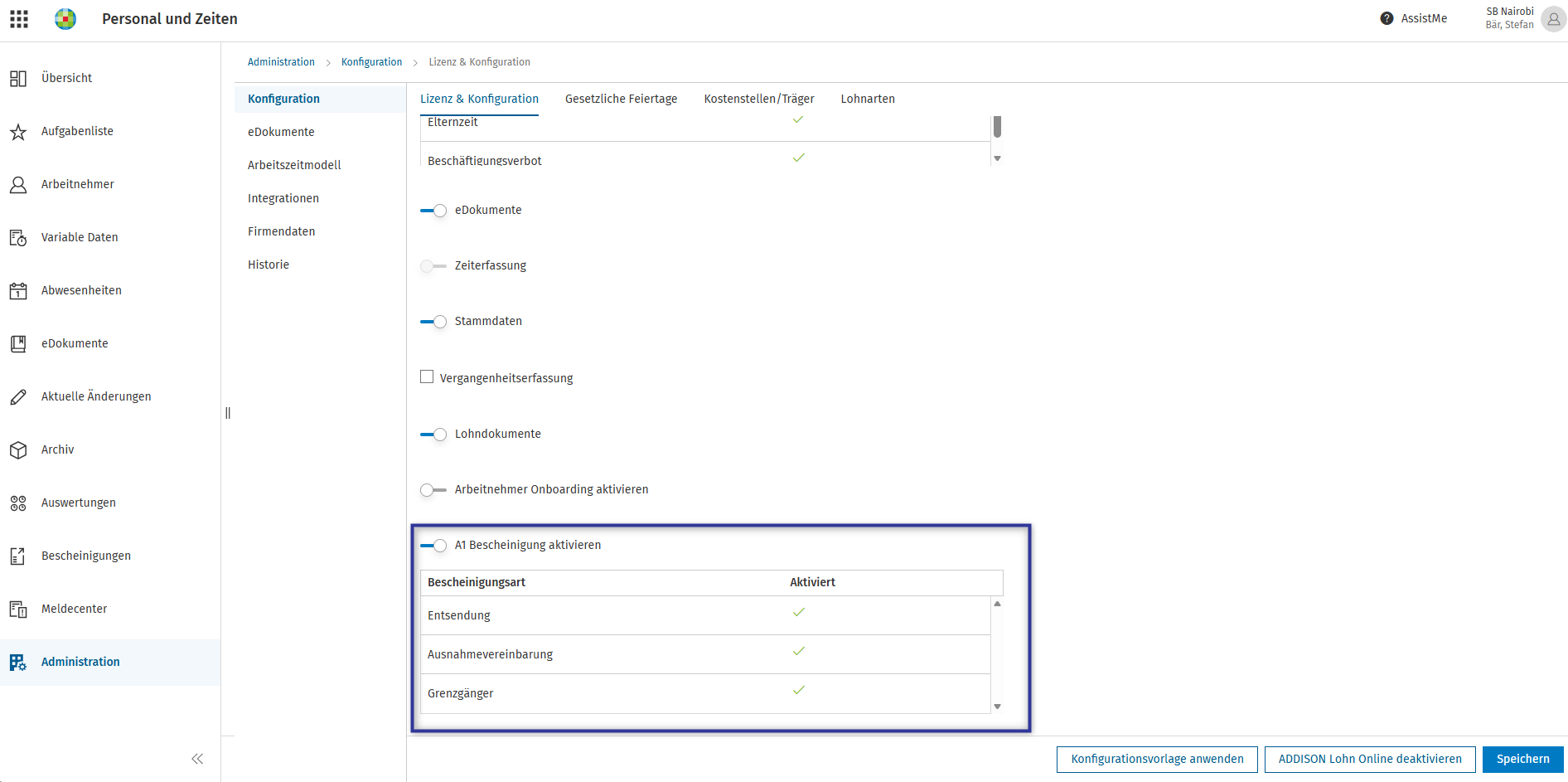
Task: Click the Aufgabenliste star icon
Action: point(18,131)
